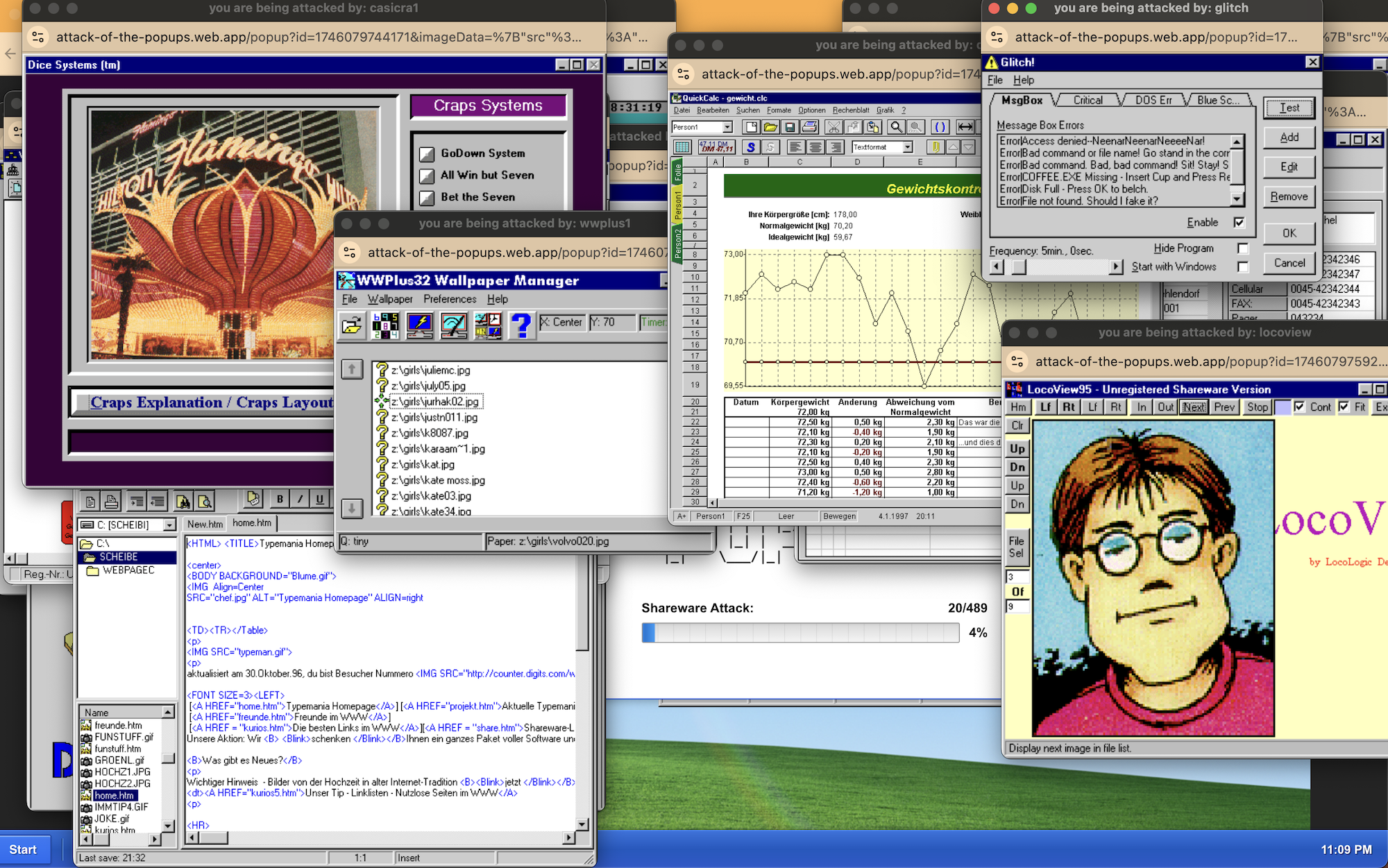
Task: Click the blue bold S icon in QuickCalc
Action: point(750,147)
